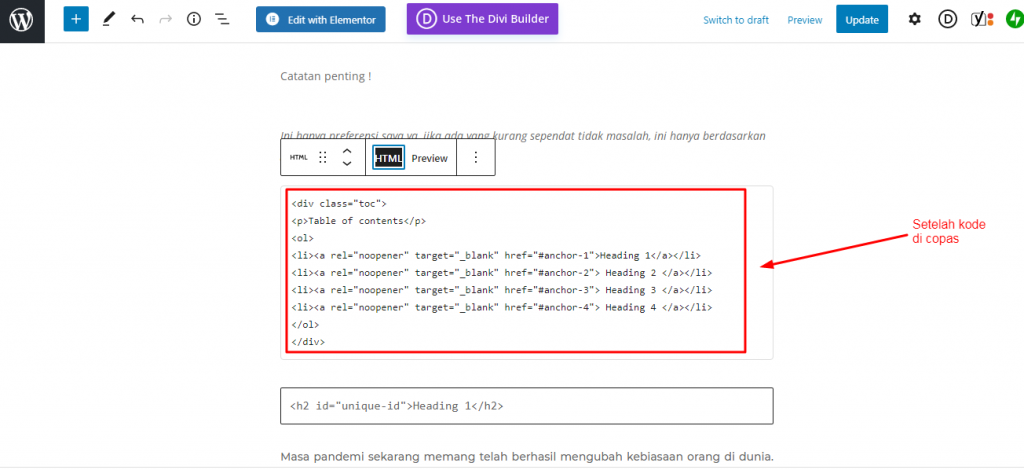Click the opening '<ol>' code line
The image size is (1024, 470).
click(302, 238)
